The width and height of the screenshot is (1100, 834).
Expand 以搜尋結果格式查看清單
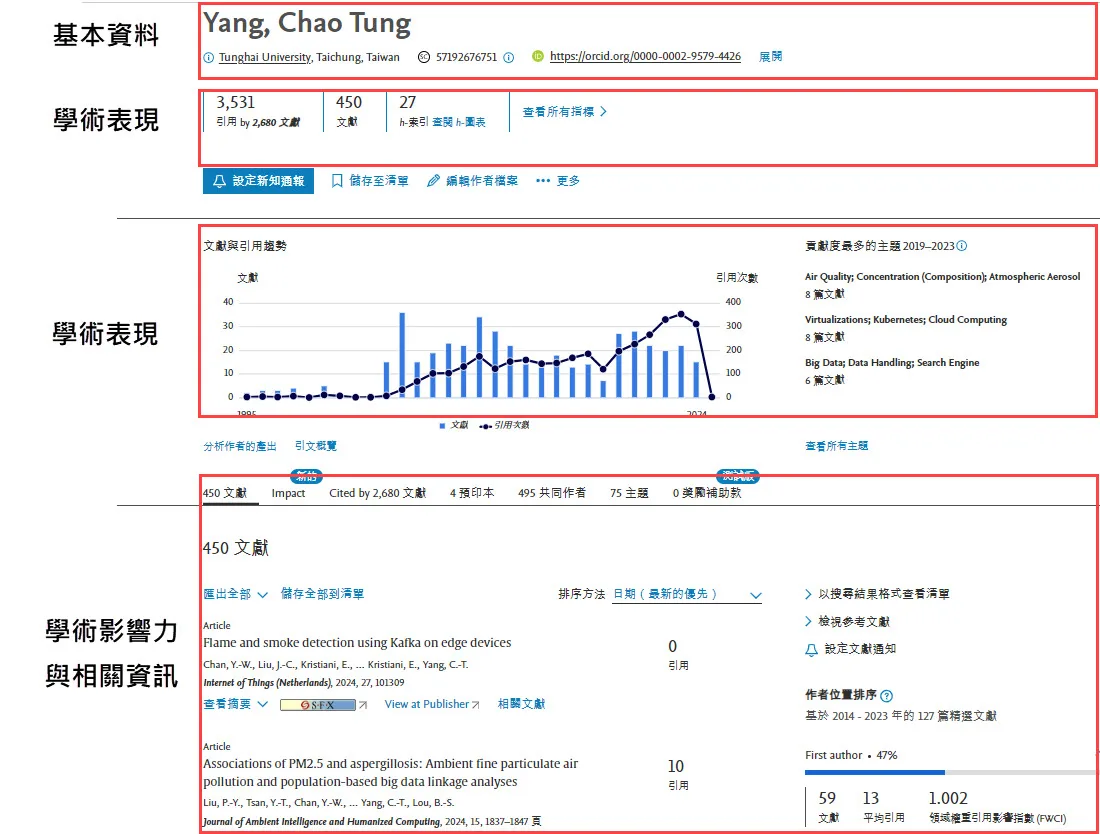(x=877, y=594)
